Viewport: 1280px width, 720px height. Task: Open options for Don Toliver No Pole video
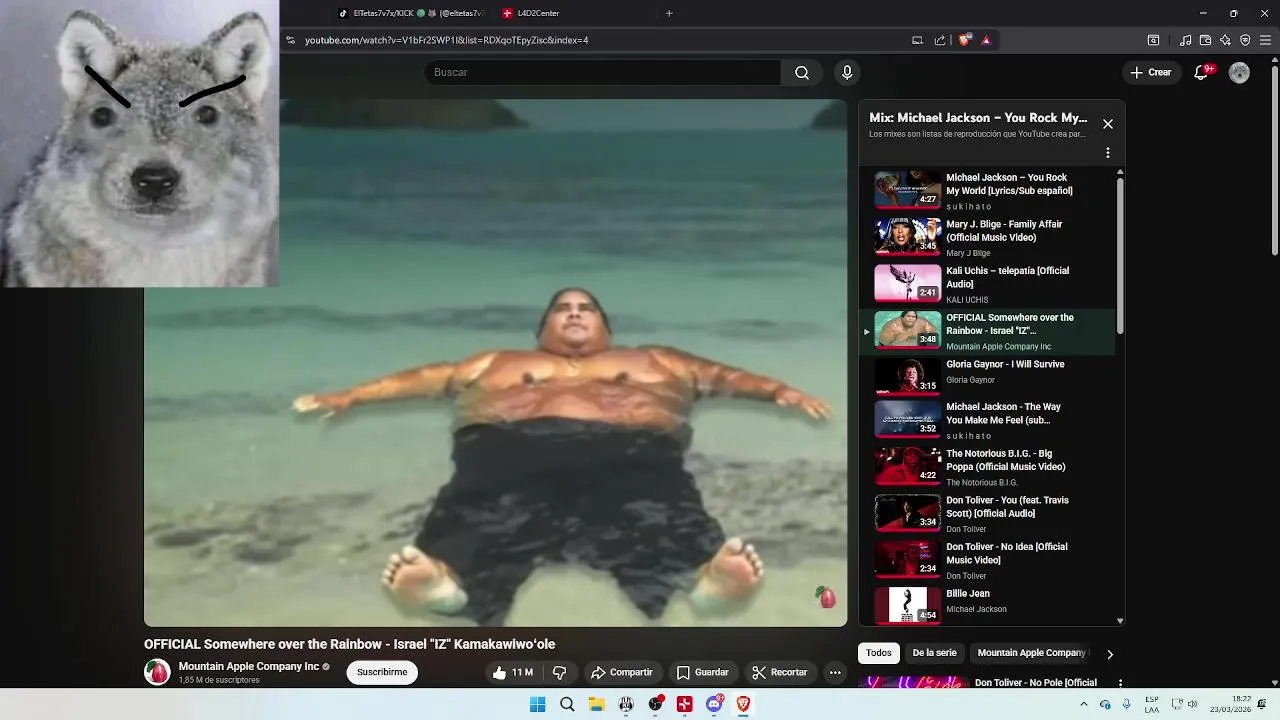pyautogui.click(x=1120, y=683)
